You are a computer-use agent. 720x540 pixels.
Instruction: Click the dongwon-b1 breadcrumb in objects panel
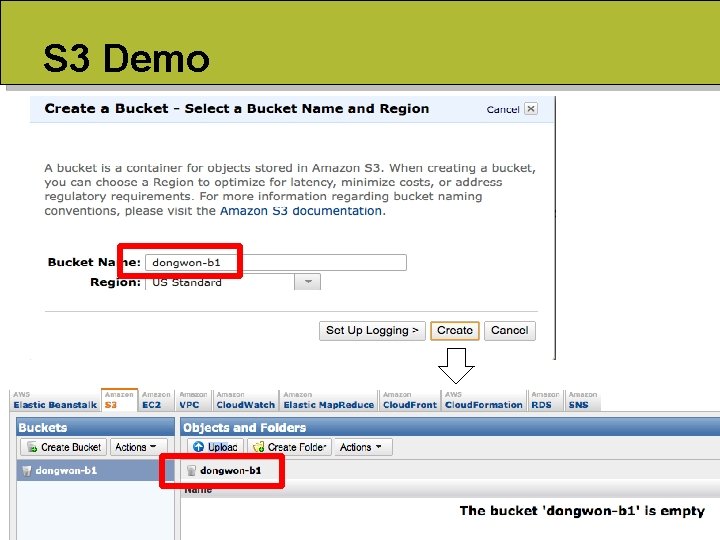click(x=231, y=471)
